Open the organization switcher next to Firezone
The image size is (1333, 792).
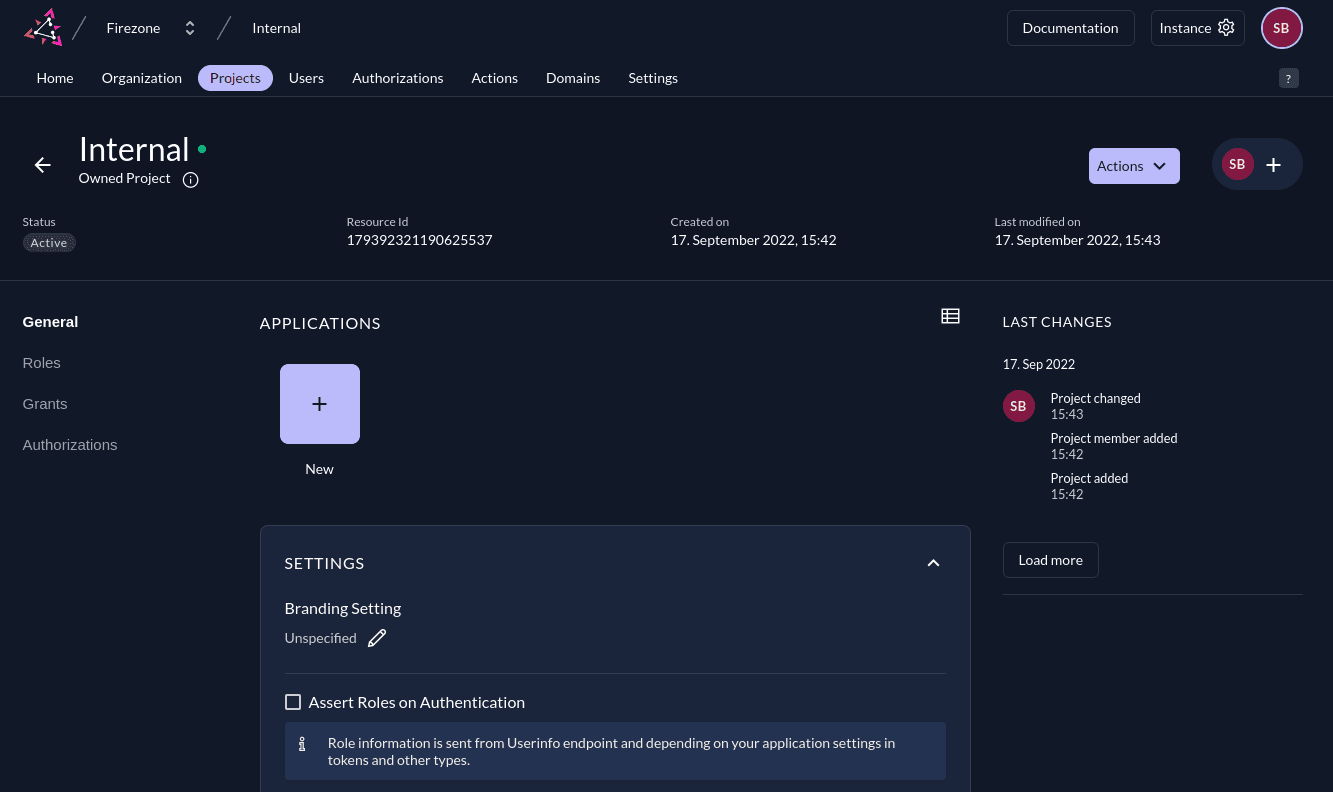coord(189,27)
